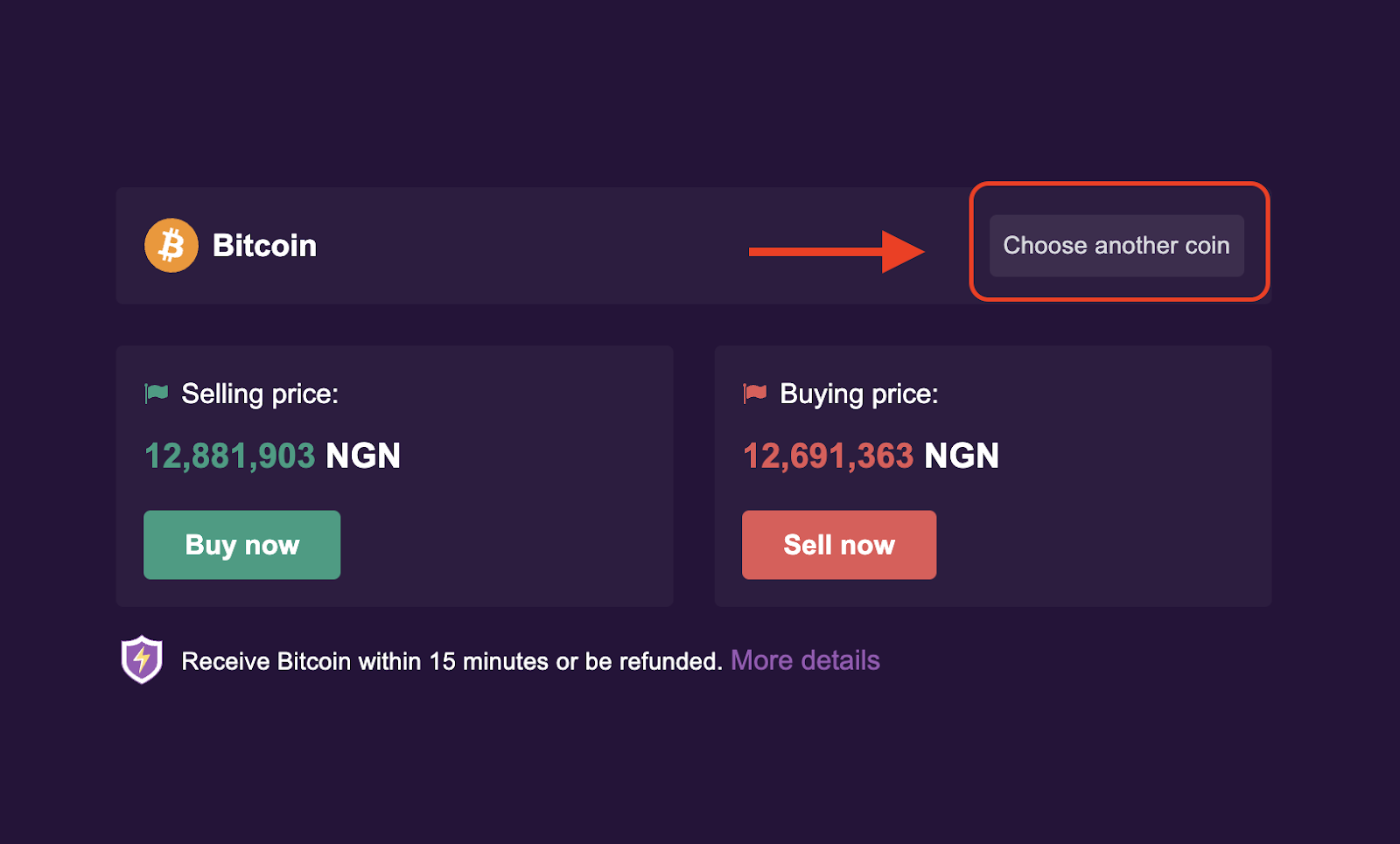1400x844 pixels.
Task: Open the Choose another coin selector
Action: (x=1116, y=246)
